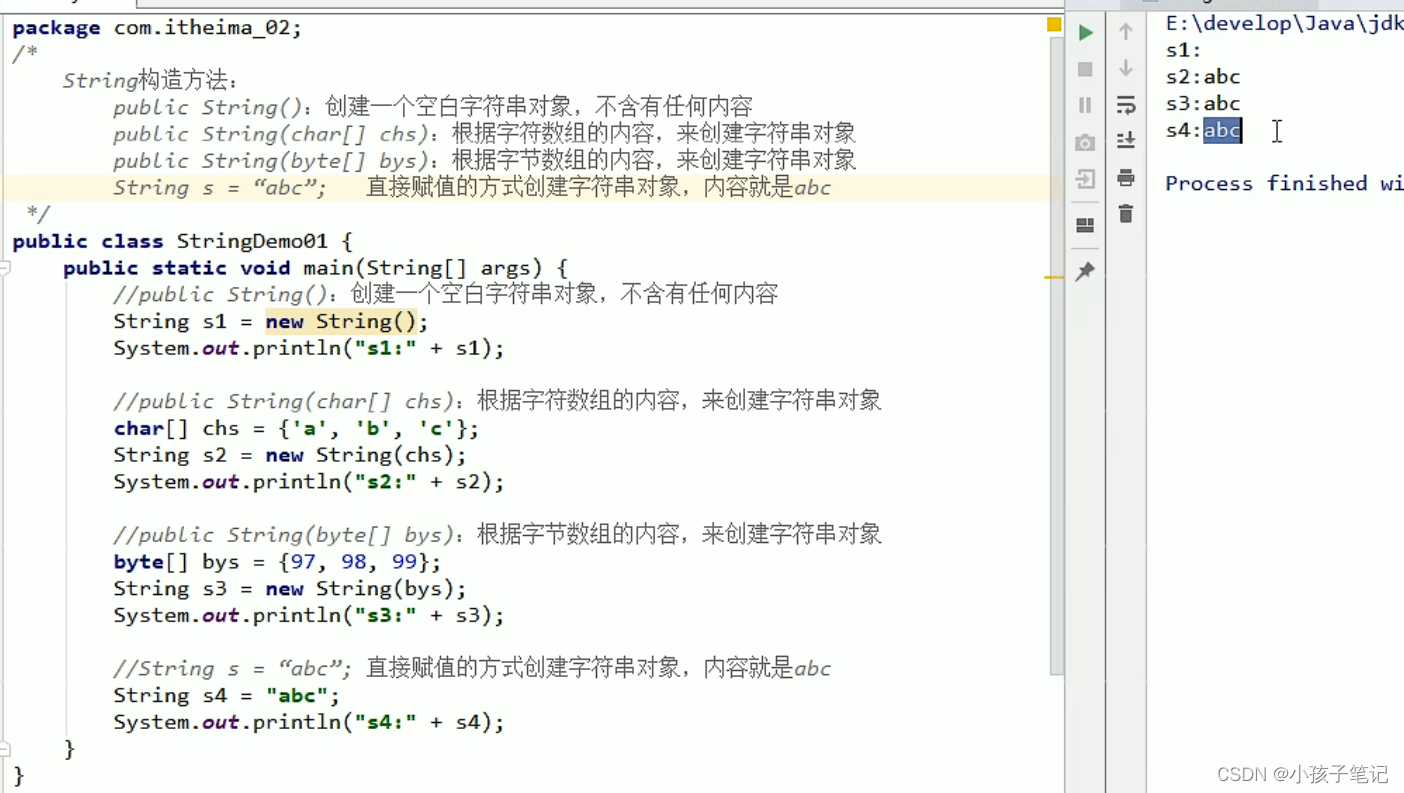Pin the Run tab with the pin icon
This screenshot has height=793, width=1404.
click(x=1085, y=271)
